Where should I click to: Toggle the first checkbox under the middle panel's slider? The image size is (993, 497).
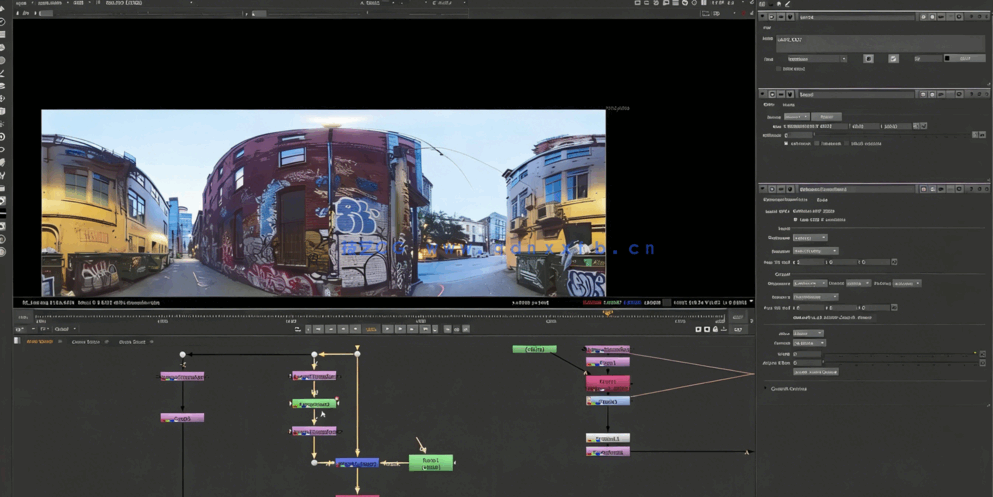(x=786, y=143)
